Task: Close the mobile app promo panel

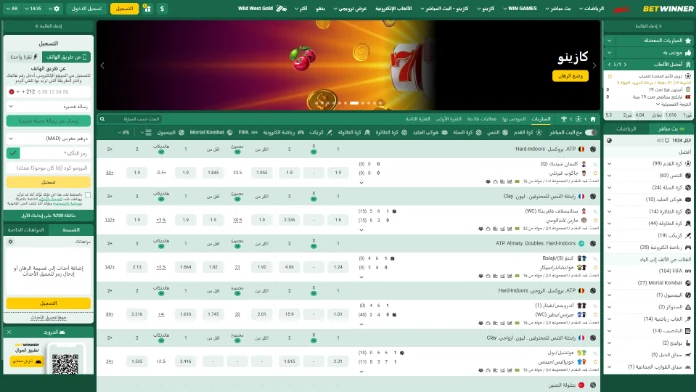Action: (x=9, y=332)
